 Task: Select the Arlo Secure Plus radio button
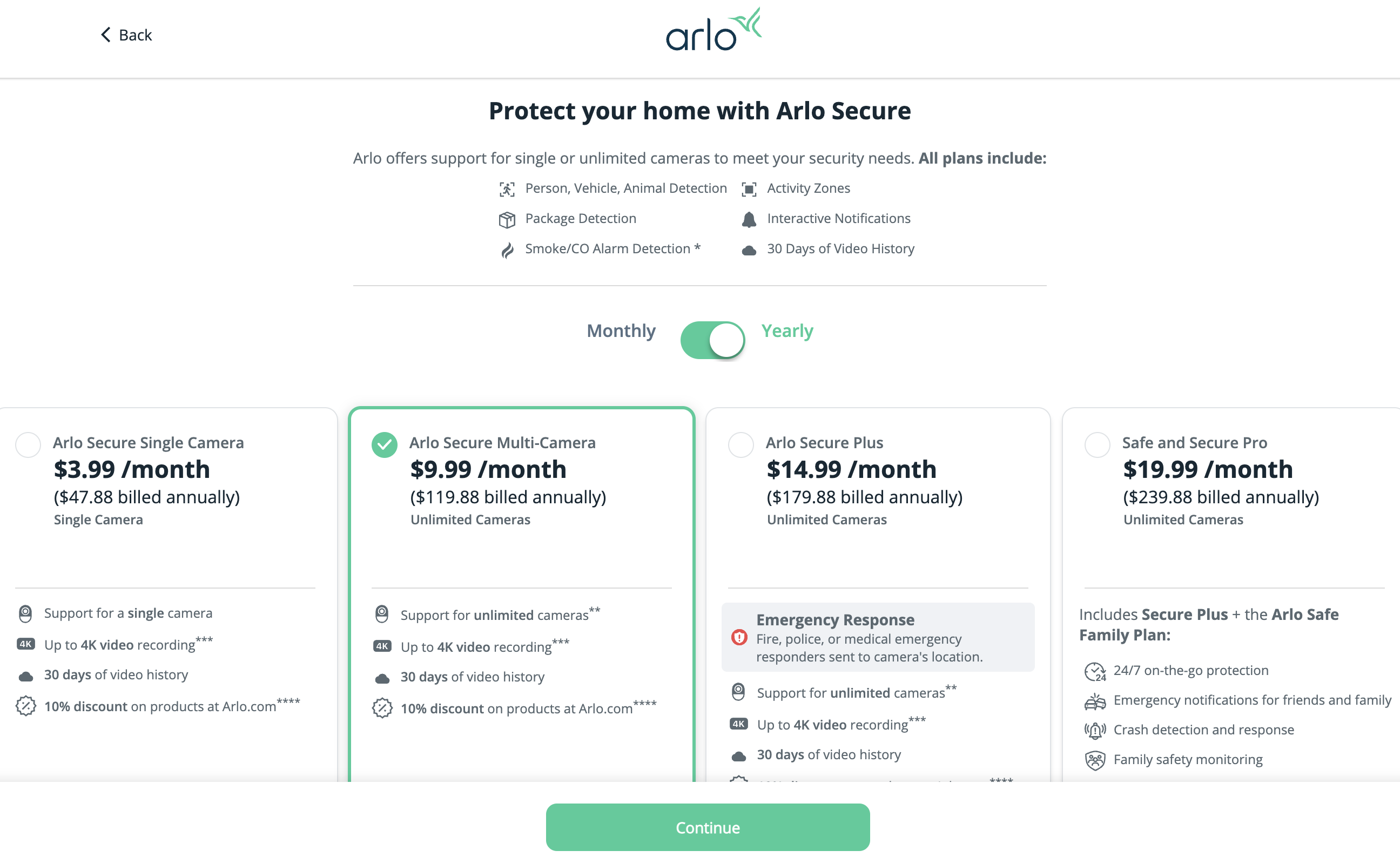741,444
